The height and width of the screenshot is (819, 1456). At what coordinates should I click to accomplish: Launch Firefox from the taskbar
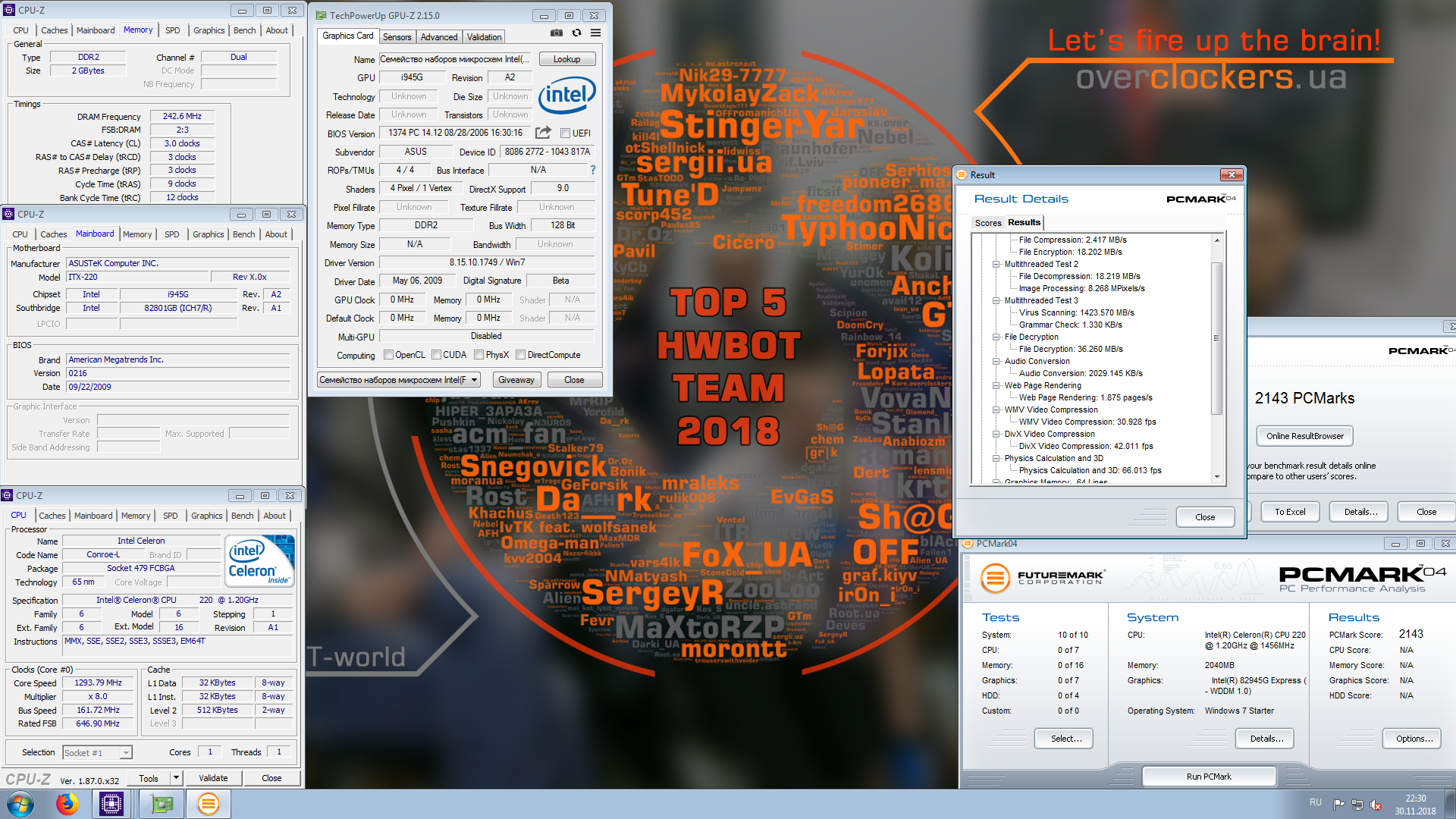(x=67, y=804)
